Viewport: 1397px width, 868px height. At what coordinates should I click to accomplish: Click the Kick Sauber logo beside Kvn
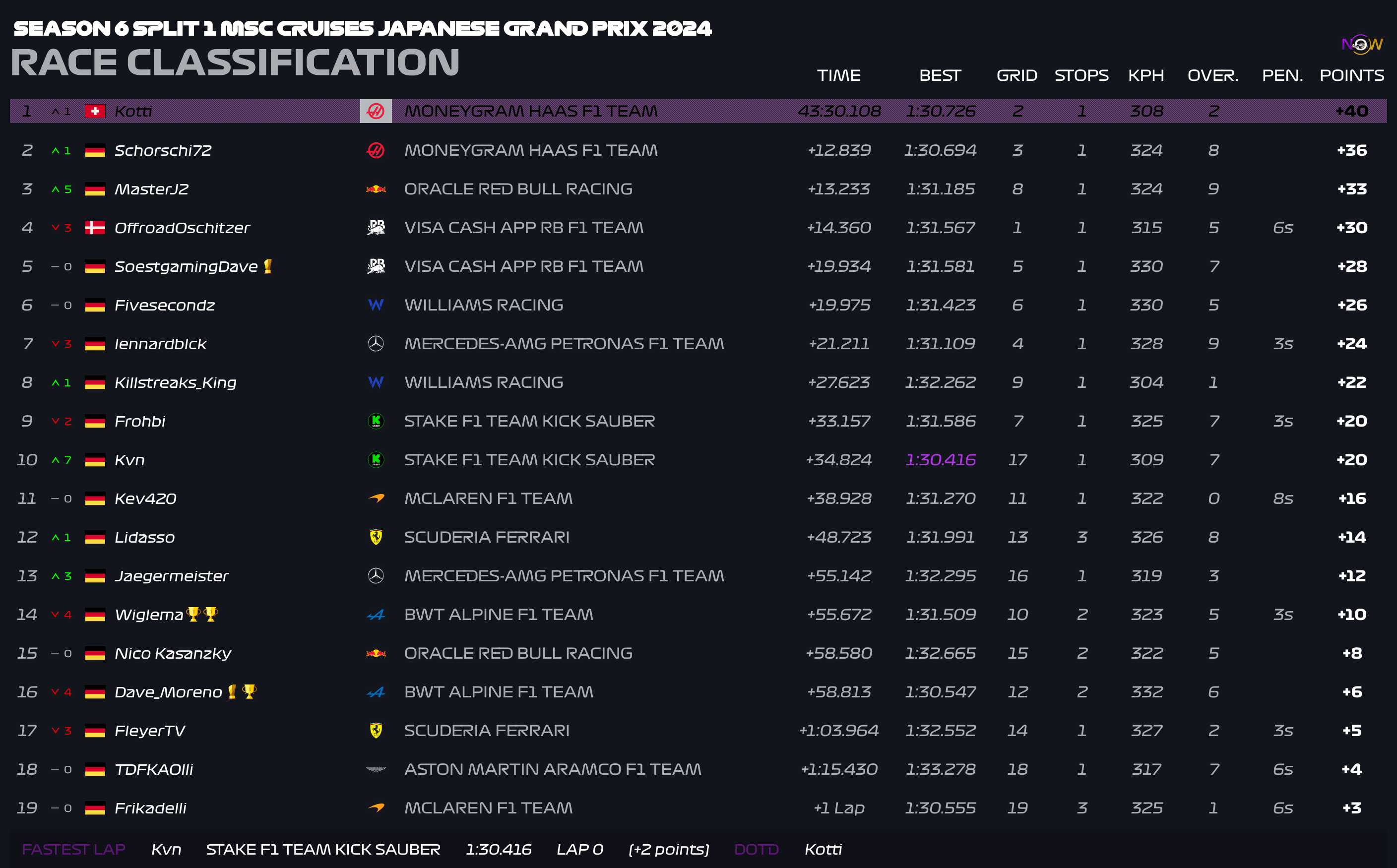click(376, 460)
